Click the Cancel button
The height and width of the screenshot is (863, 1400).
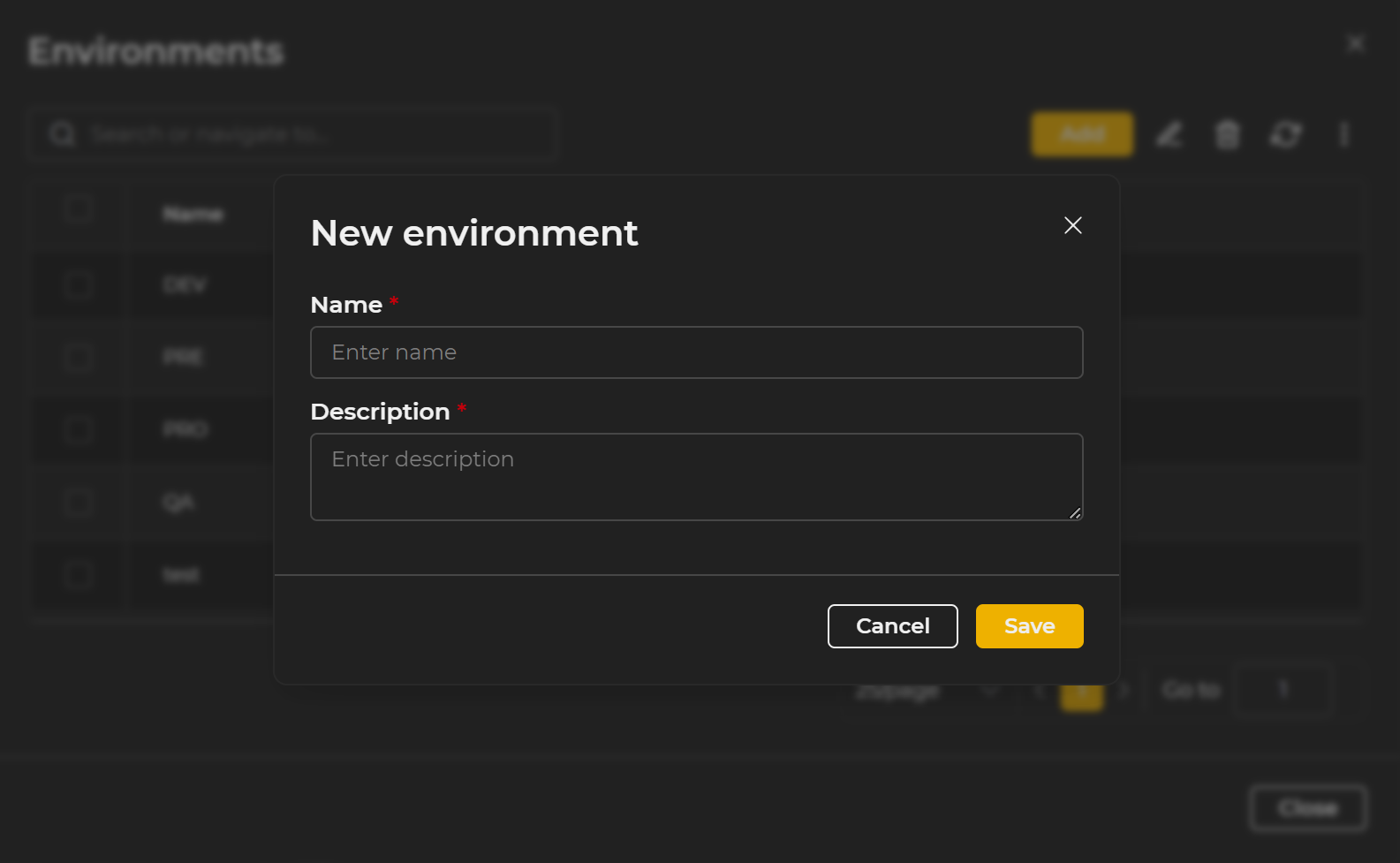coord(892,626)
